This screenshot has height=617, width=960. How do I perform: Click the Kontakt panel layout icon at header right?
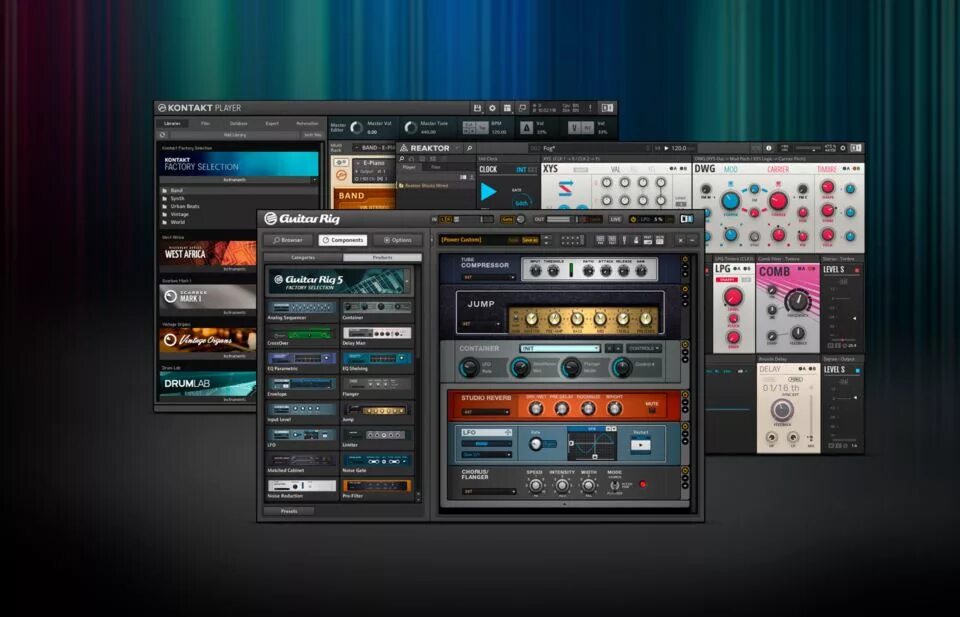(x=606, y=108)
